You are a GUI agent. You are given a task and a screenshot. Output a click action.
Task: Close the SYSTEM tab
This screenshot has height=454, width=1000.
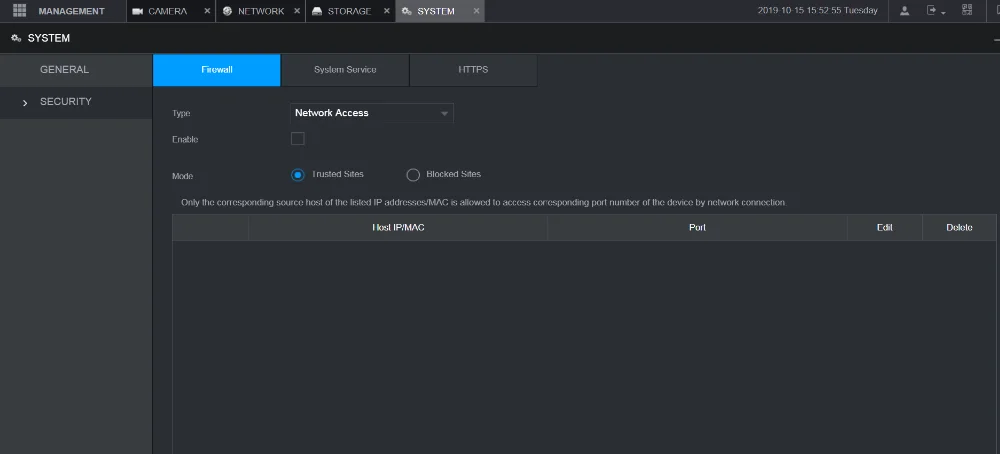476,11
